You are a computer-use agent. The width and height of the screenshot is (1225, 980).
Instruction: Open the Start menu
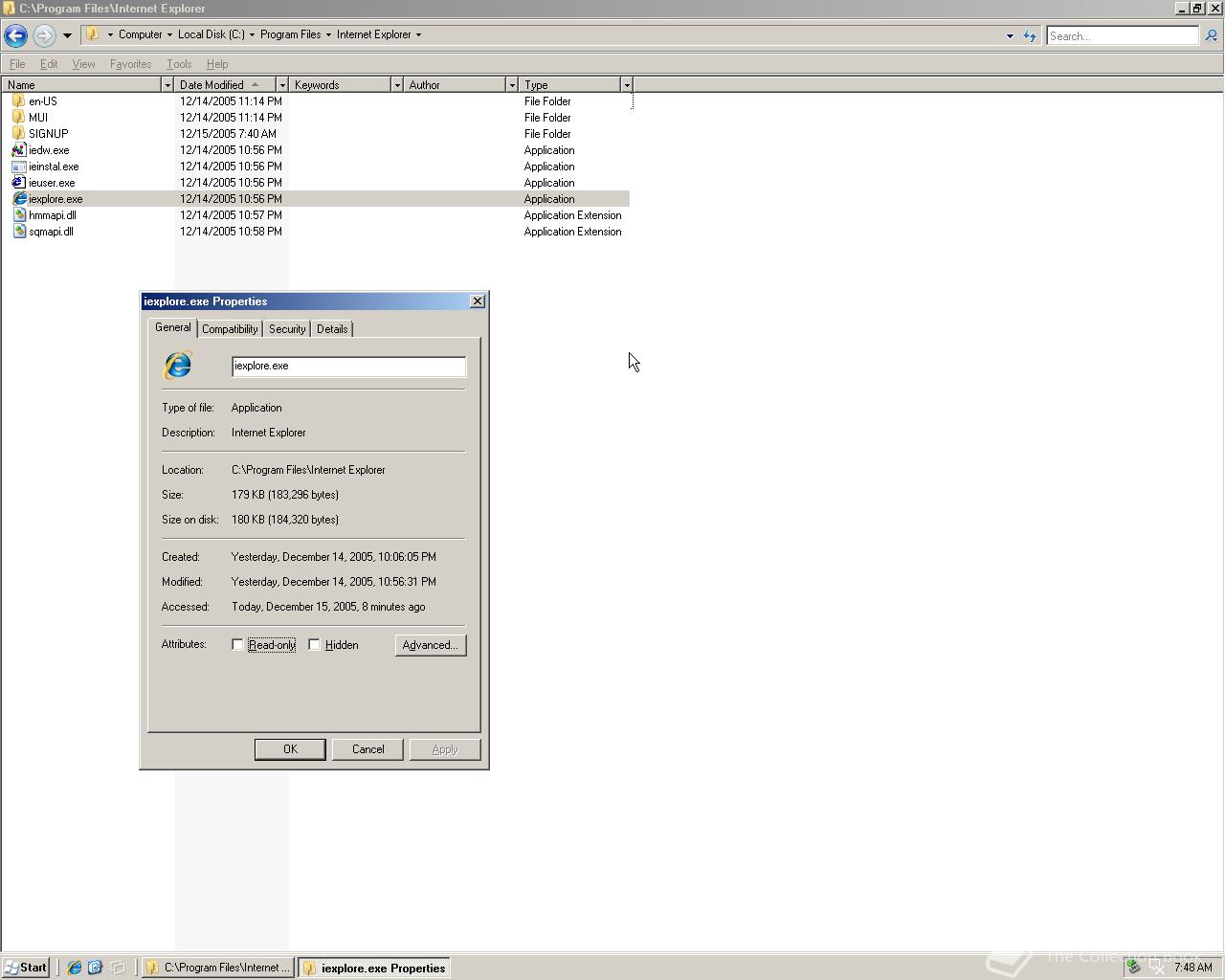(x=25, y=968)
